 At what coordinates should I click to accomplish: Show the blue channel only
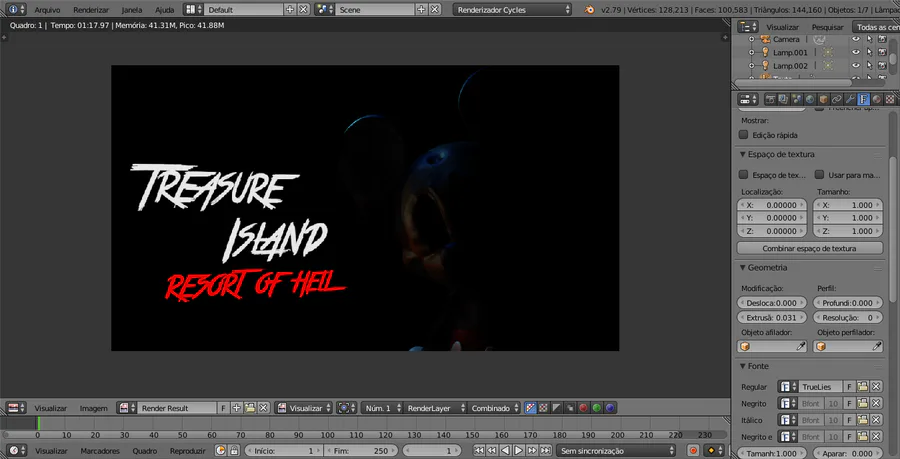click(x=610, y=408)
